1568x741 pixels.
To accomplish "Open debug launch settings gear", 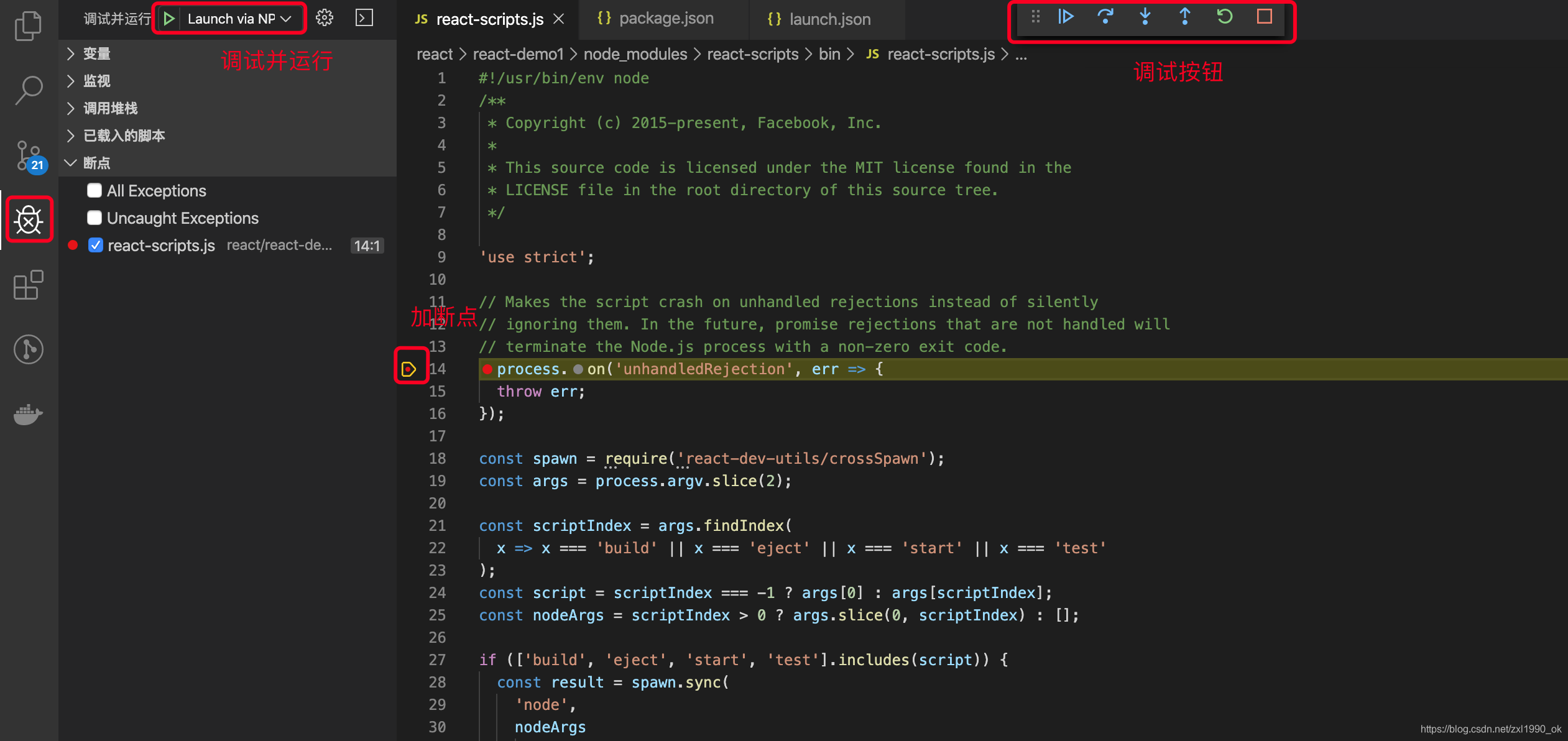I will pyautogui.click(x=325, y=17).
